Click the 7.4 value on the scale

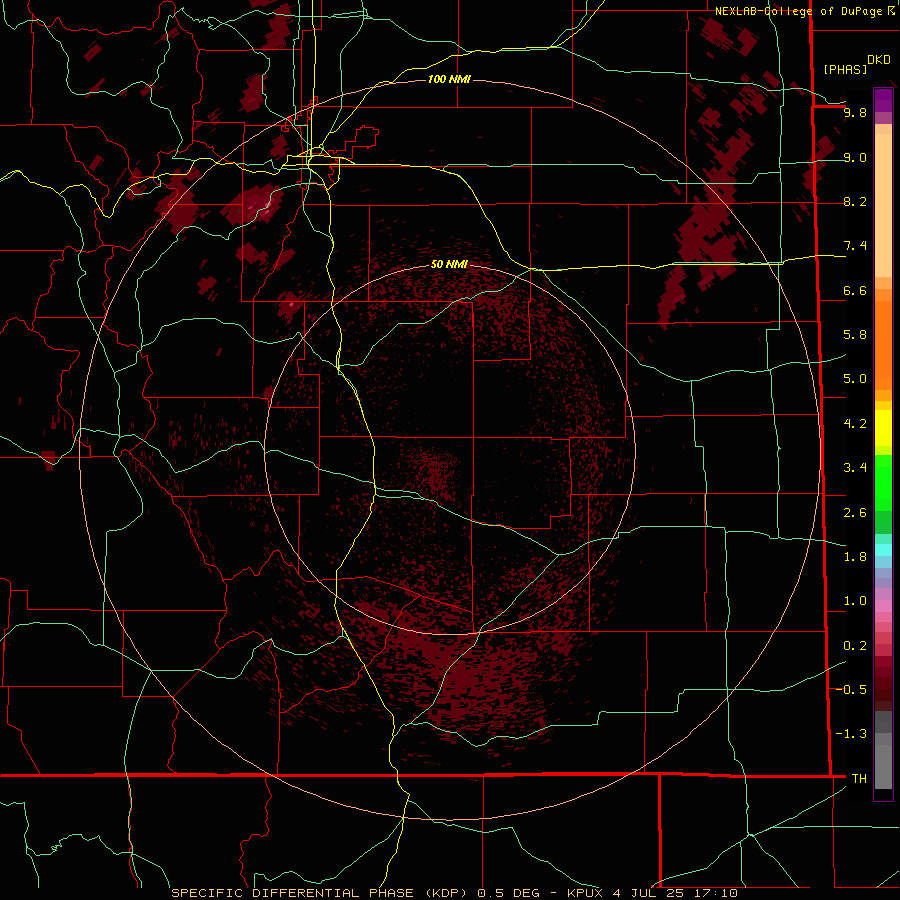coord(855,246)
